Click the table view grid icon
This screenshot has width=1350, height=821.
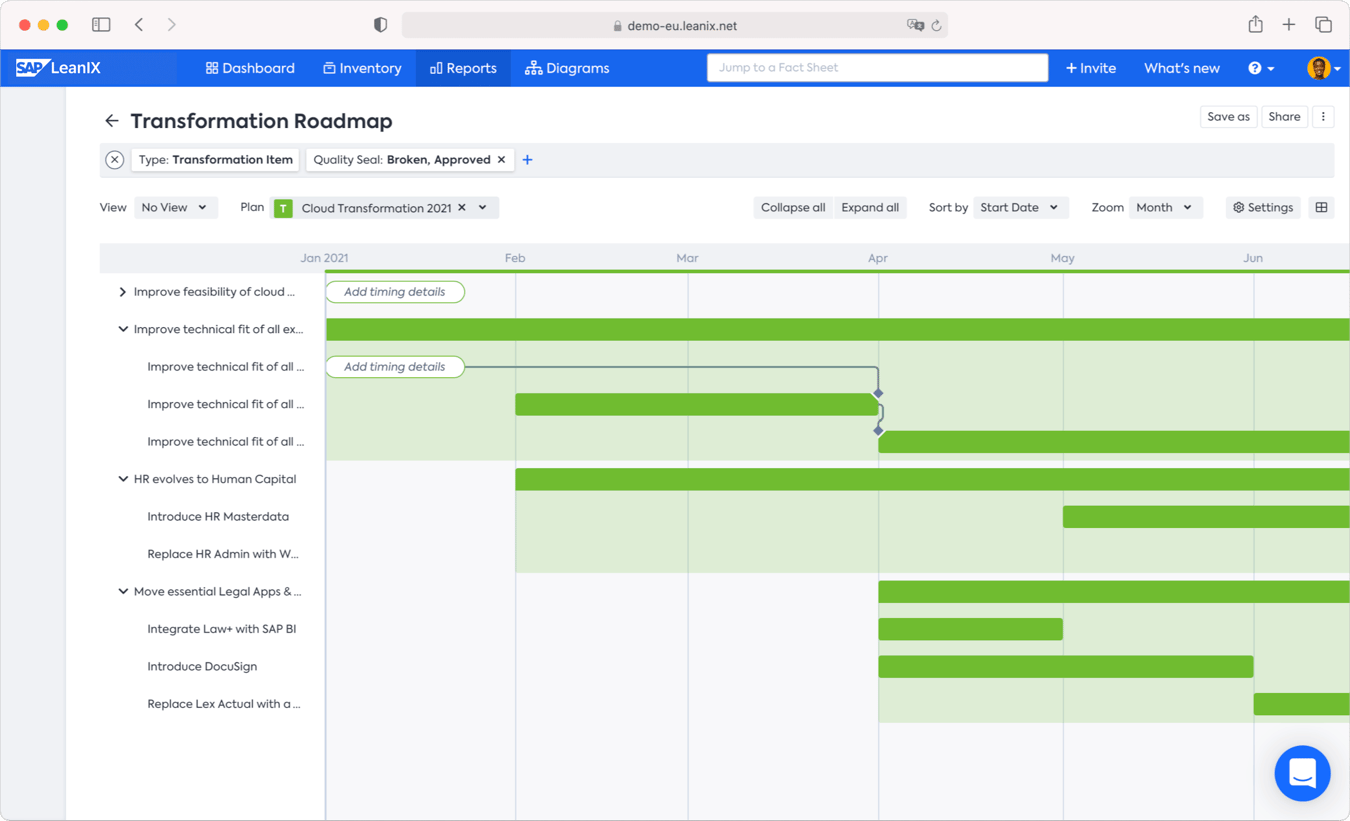1321,208
